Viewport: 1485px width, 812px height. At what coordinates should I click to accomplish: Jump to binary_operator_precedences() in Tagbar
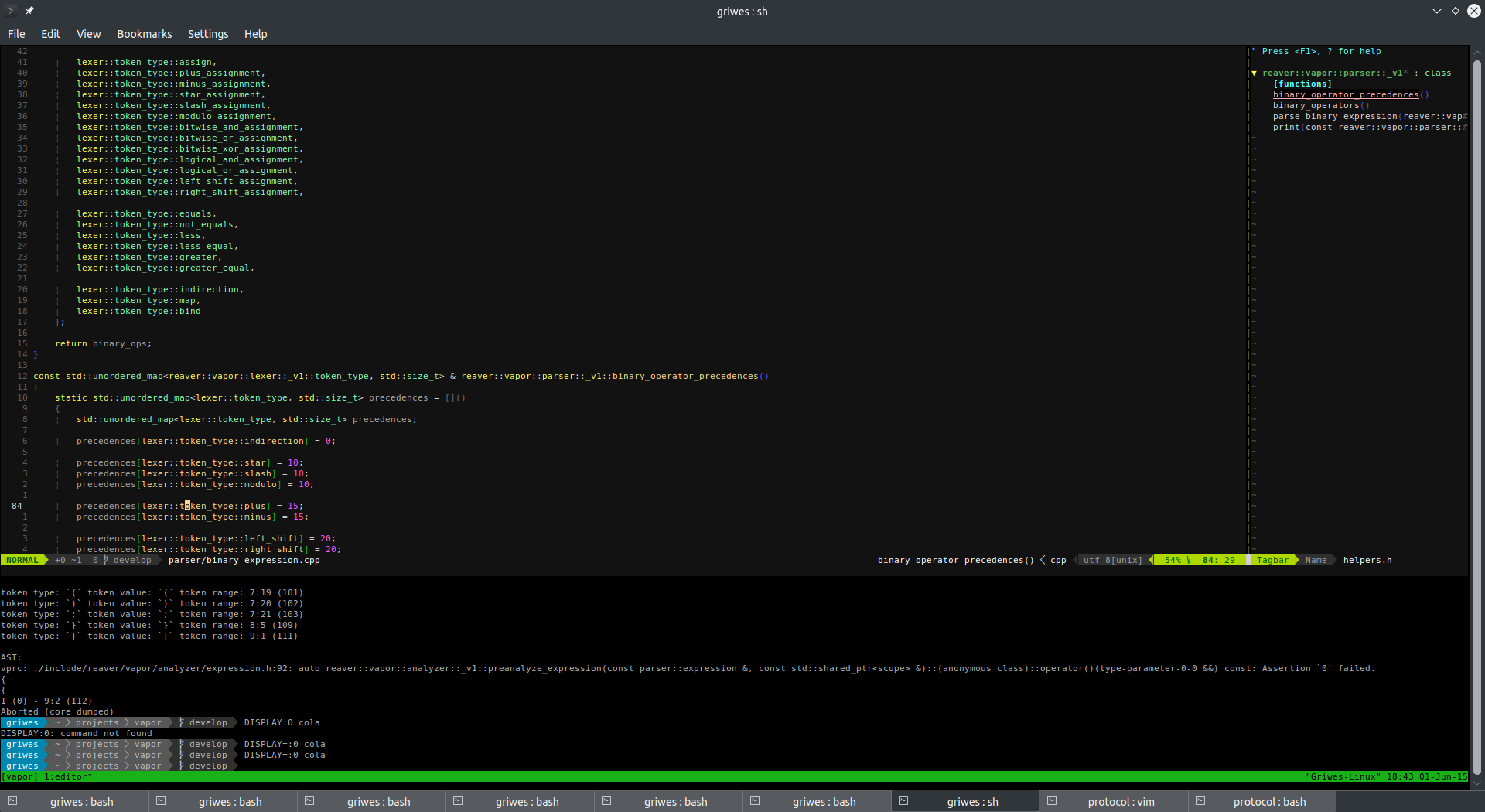click(x=1350, y=95)
